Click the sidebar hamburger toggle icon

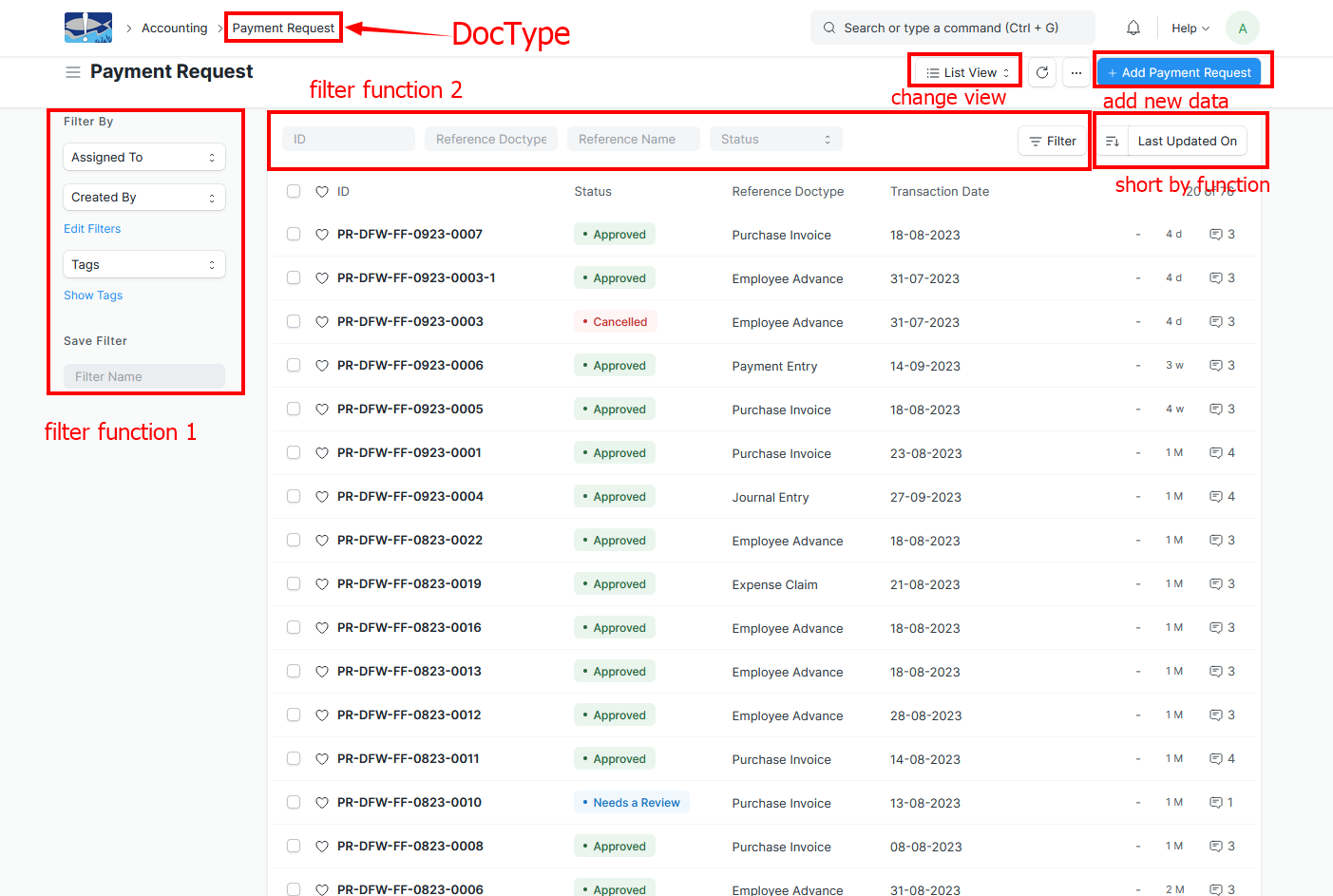point(72,72)
